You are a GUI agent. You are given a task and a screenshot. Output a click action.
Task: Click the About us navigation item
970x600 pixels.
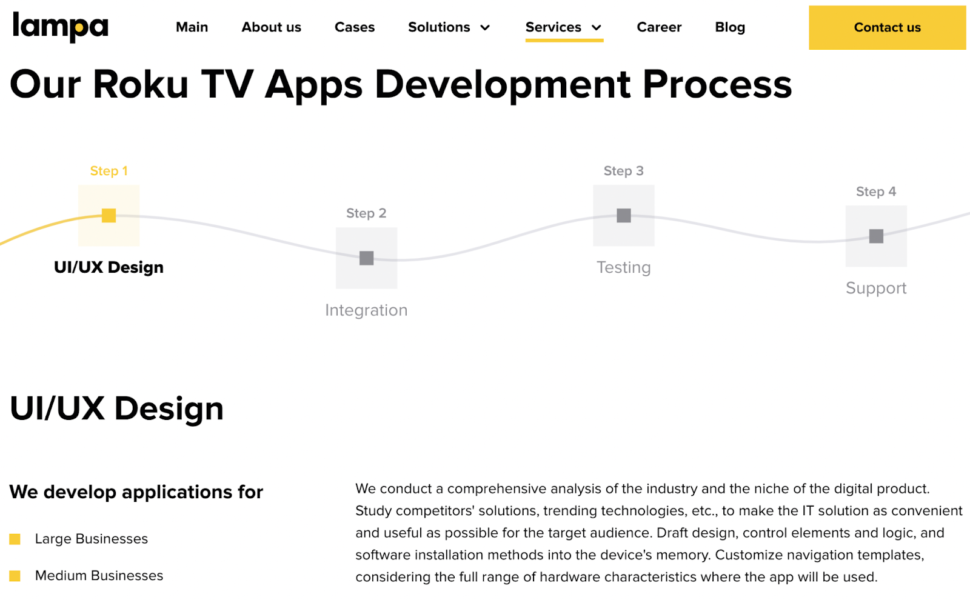point(270,27)
